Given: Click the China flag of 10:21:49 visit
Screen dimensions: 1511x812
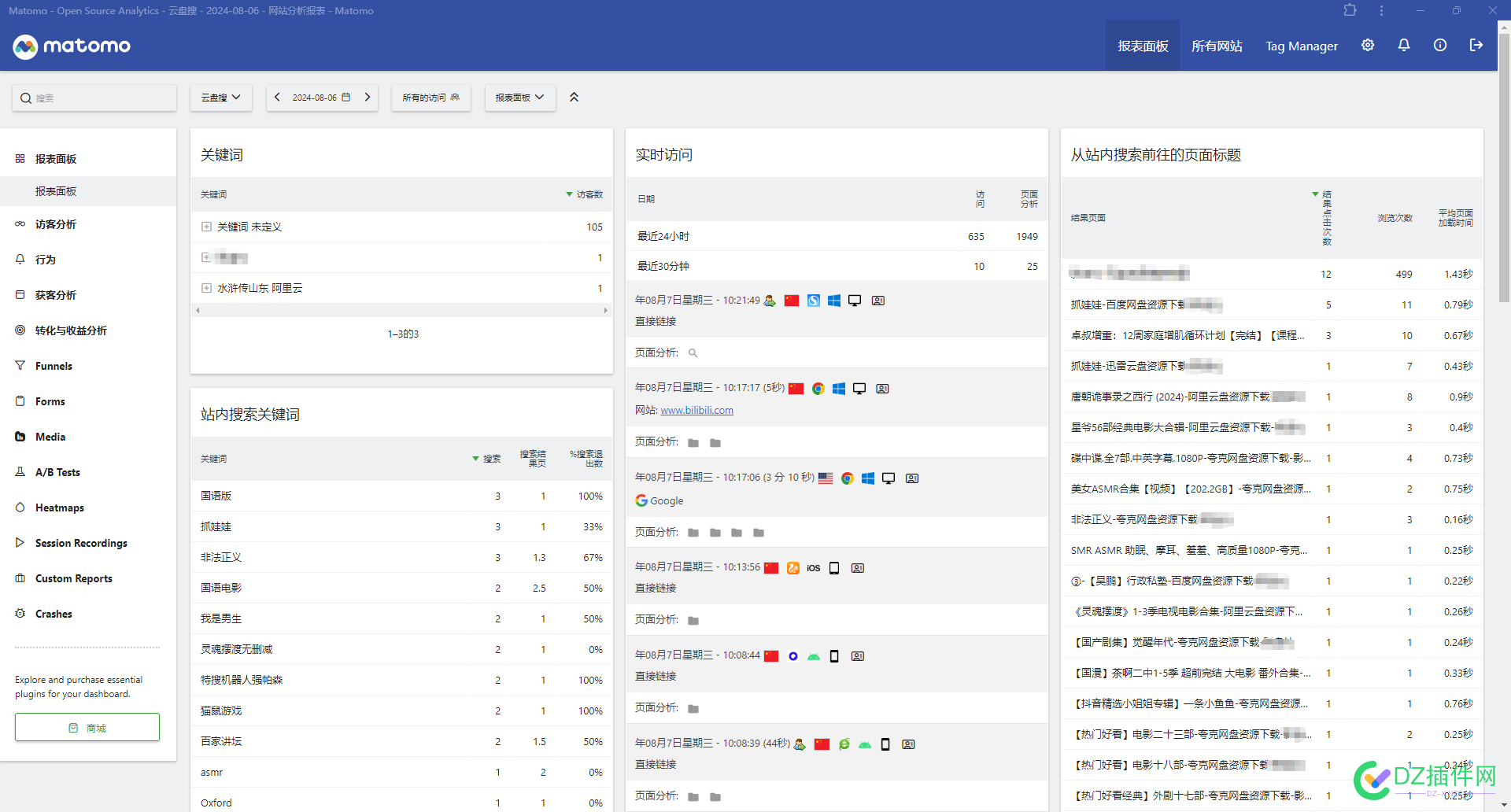Looking at the screenshot, I should tap(792, 301).
